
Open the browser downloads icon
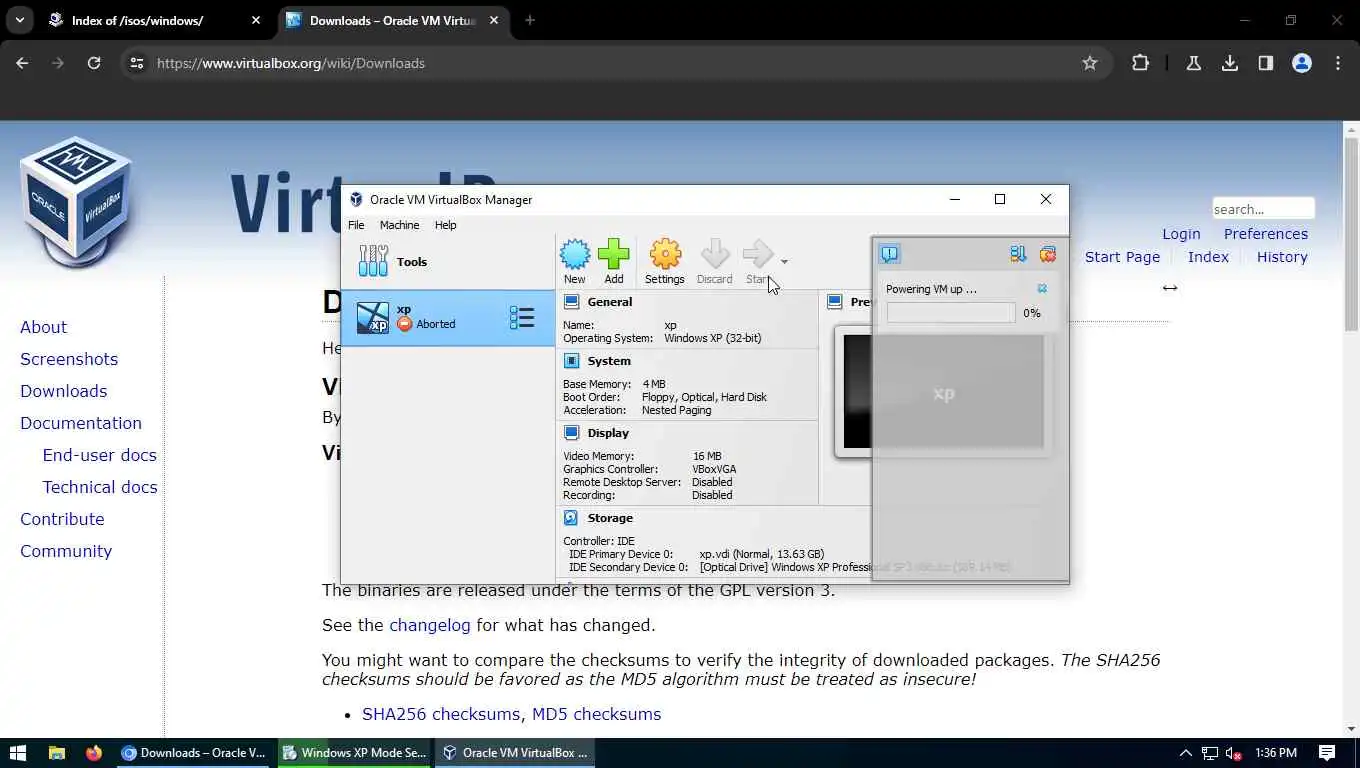(1230, 63)
